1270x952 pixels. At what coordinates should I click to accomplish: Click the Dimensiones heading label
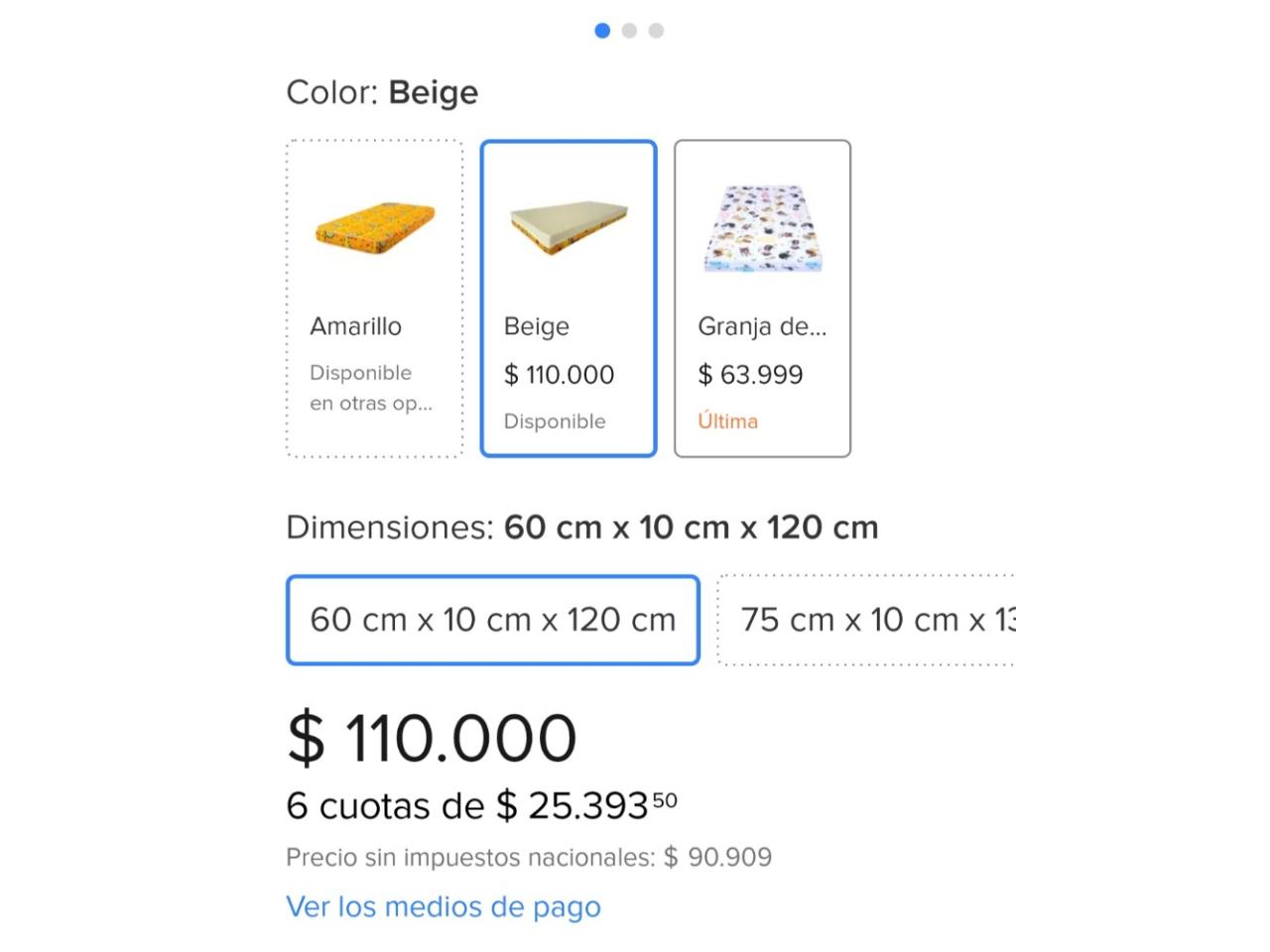pos(389,528)
